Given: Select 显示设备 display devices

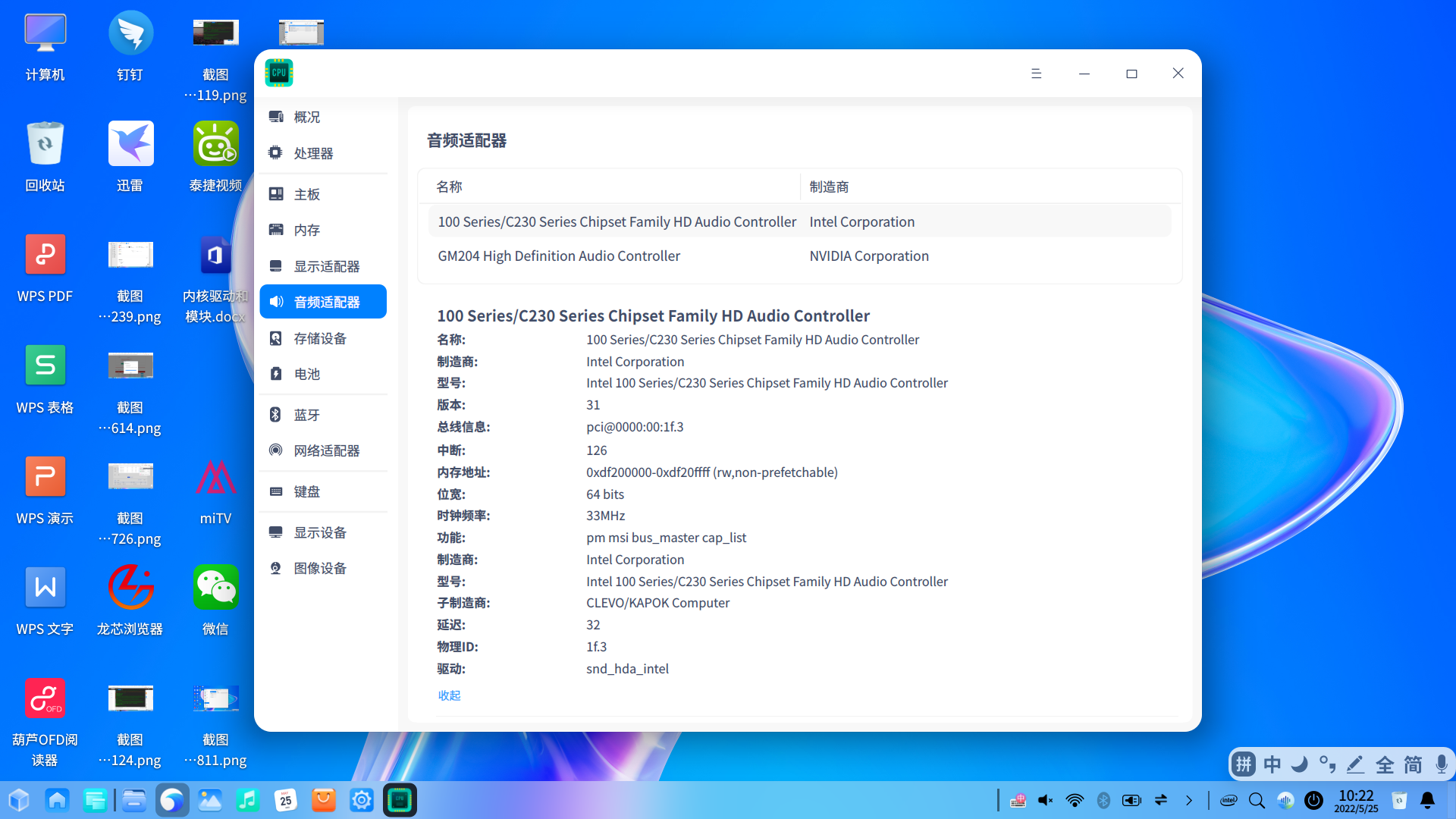Looking at the screenshot, I should point(323,532).
